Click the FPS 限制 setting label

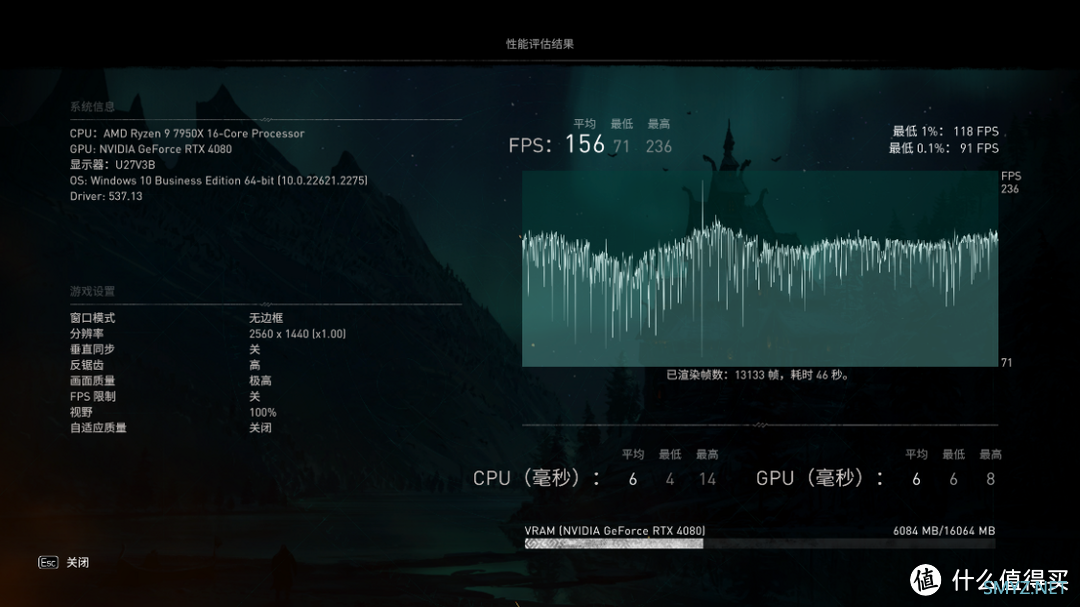point(92,396)
